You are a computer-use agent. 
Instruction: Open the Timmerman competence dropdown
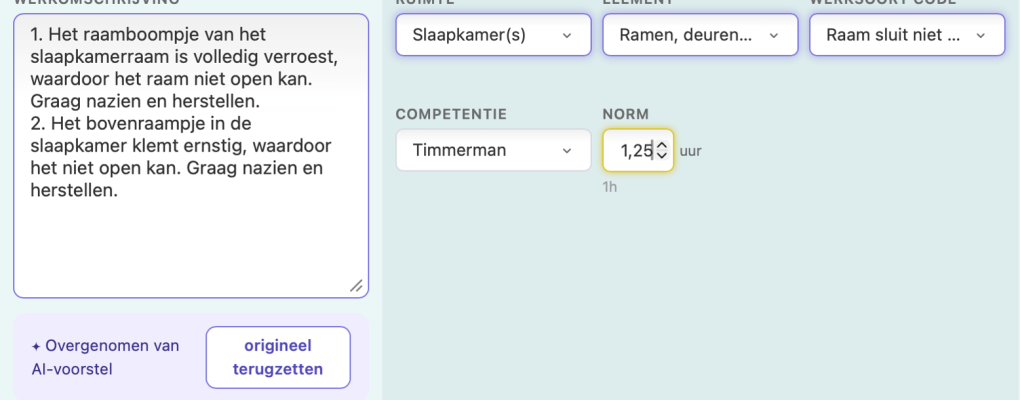[494, 150]
